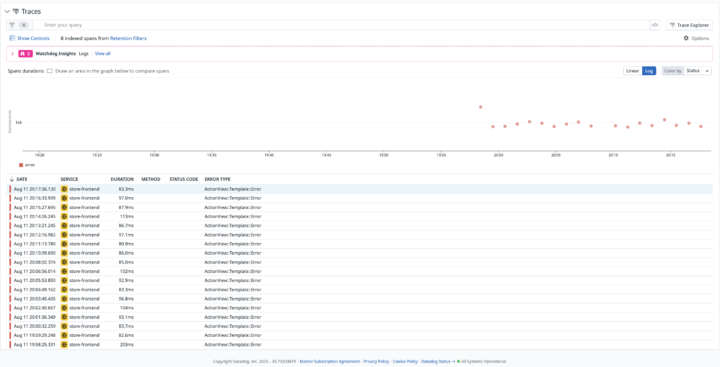Click the highest span dot near 19:58

point(481,107)
